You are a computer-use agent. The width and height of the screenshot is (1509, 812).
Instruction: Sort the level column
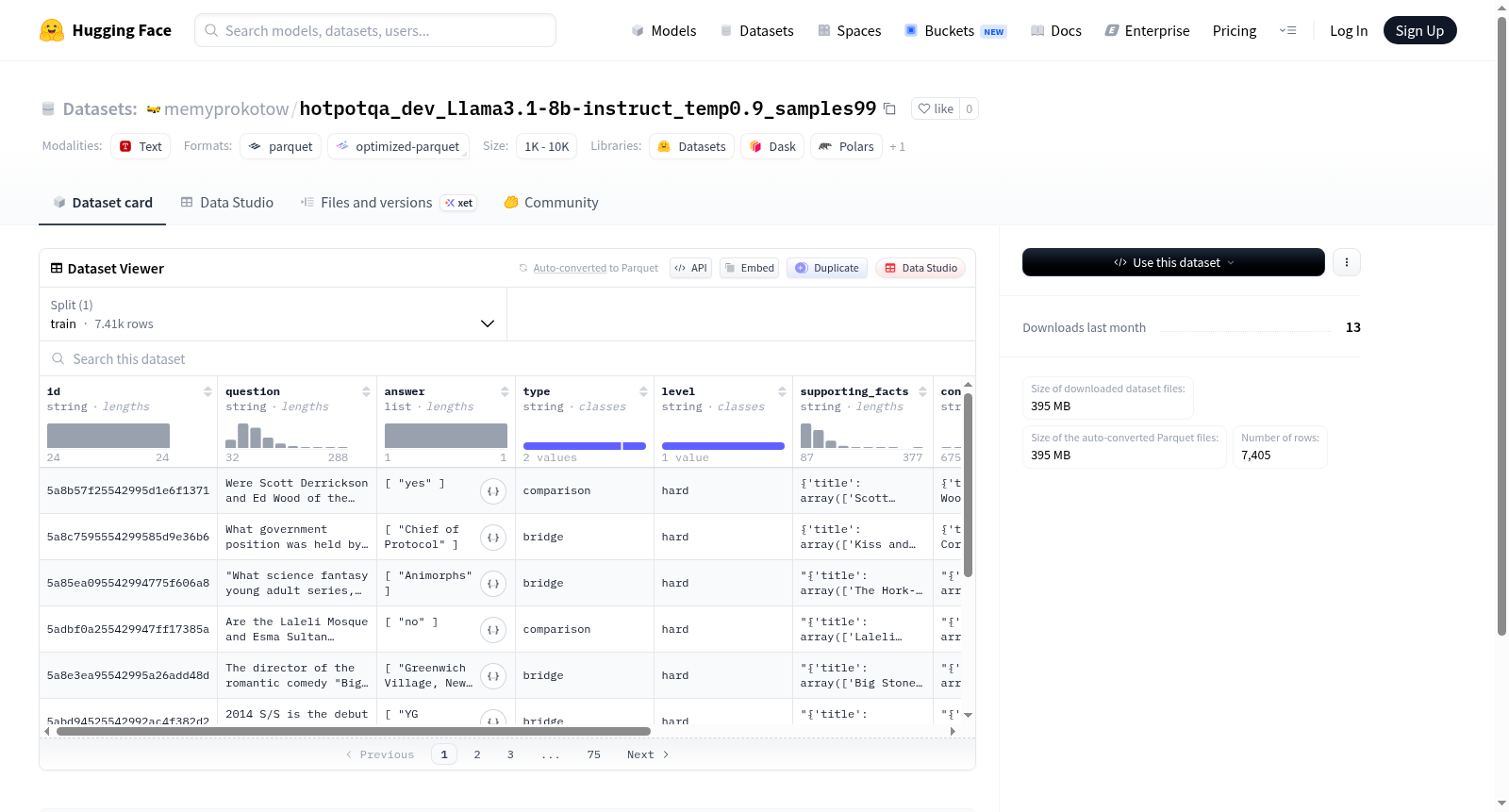click(x=782, y=391)
